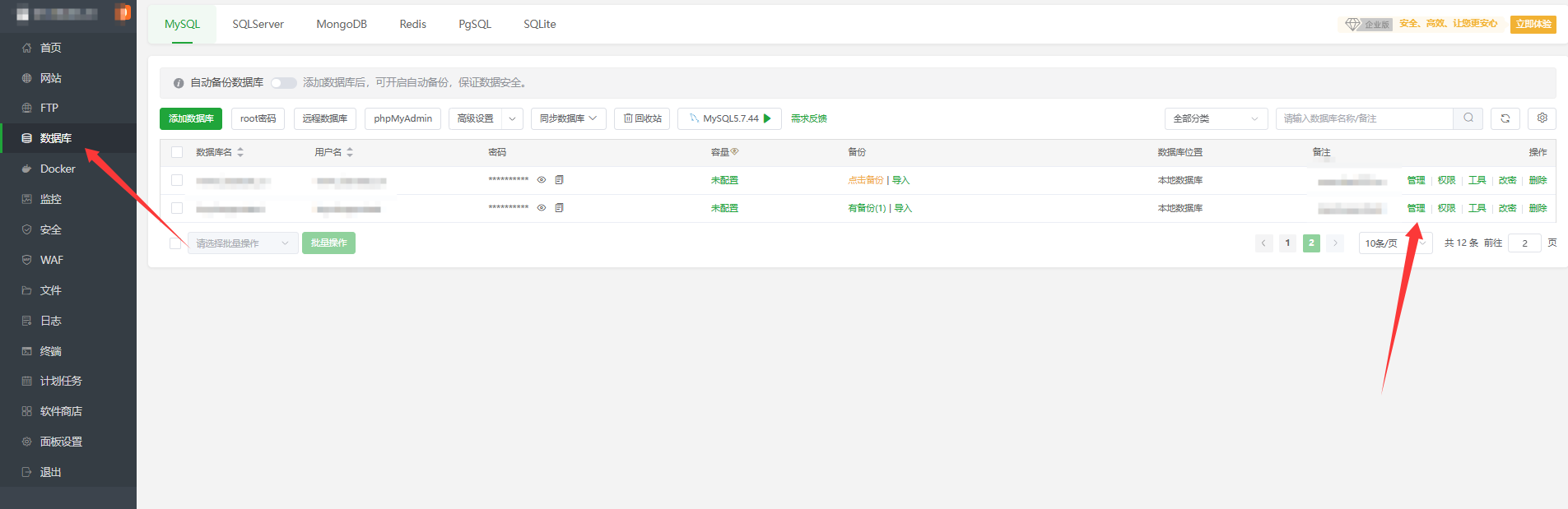The width and height of the screenshot is (1568, 509).
Task: Toggle the 自动备份数据库 switch
Action: click(283, 83)
